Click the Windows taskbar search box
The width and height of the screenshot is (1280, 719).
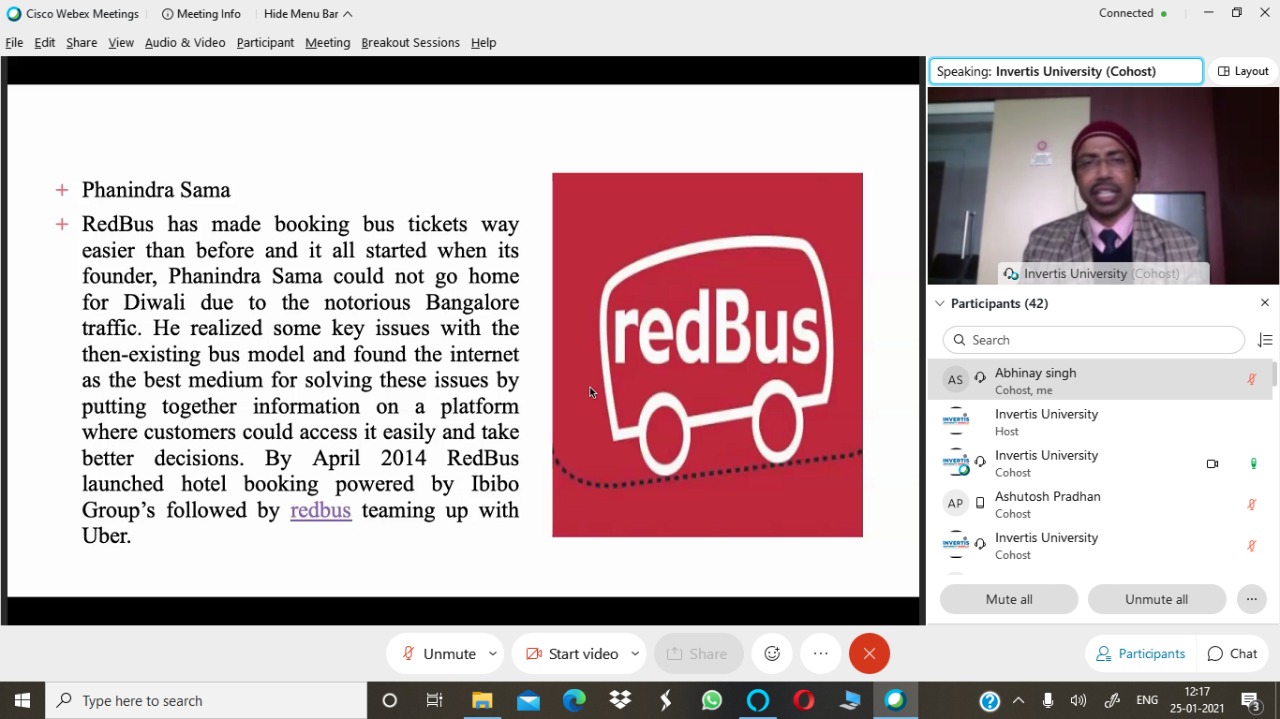206,700
